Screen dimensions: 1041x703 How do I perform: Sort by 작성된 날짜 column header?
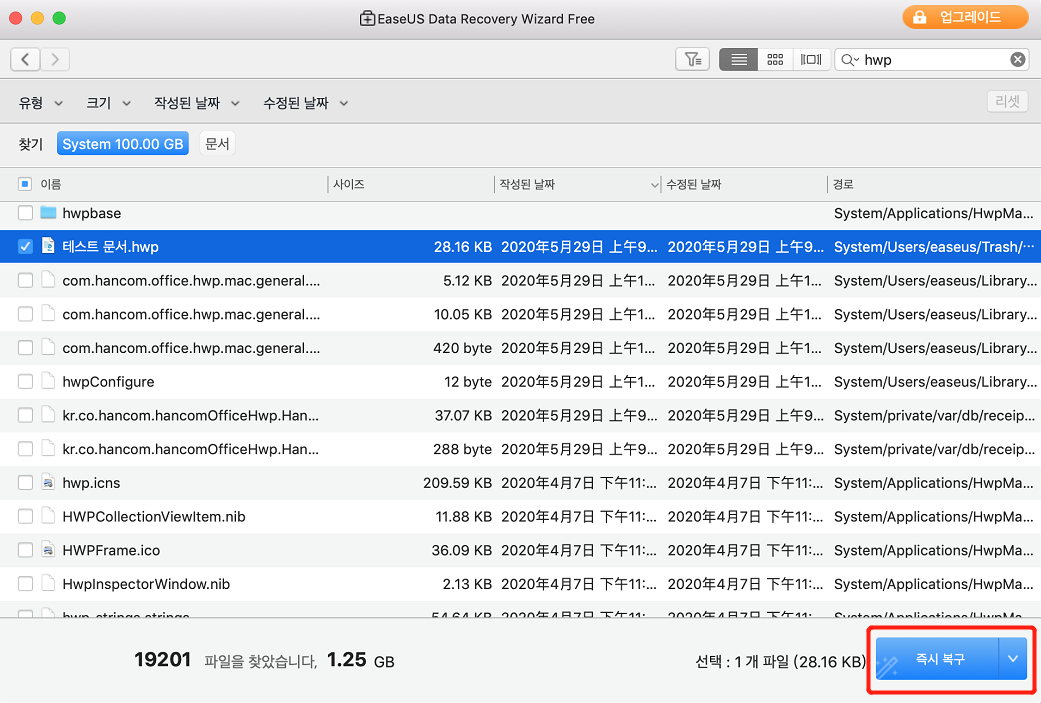click(x=527, y=184)
